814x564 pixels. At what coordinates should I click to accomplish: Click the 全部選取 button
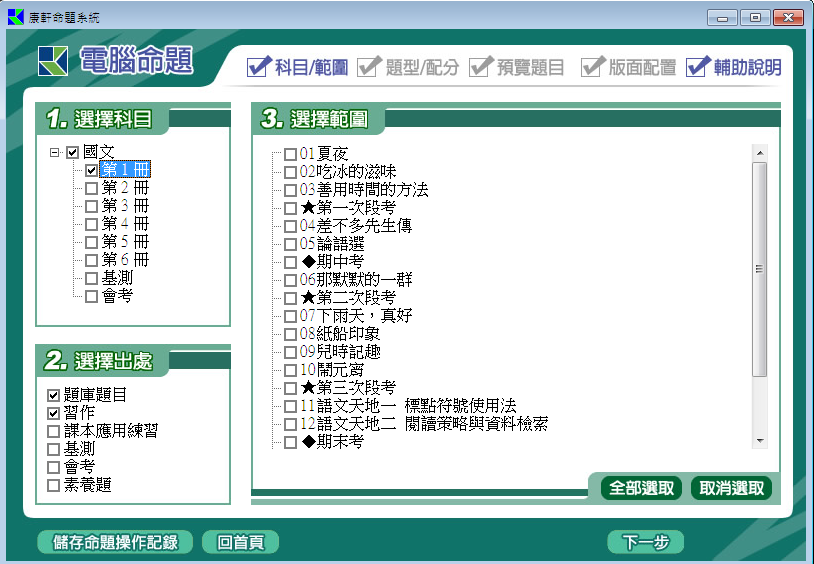pyautogui.click(x=641, y=488)
